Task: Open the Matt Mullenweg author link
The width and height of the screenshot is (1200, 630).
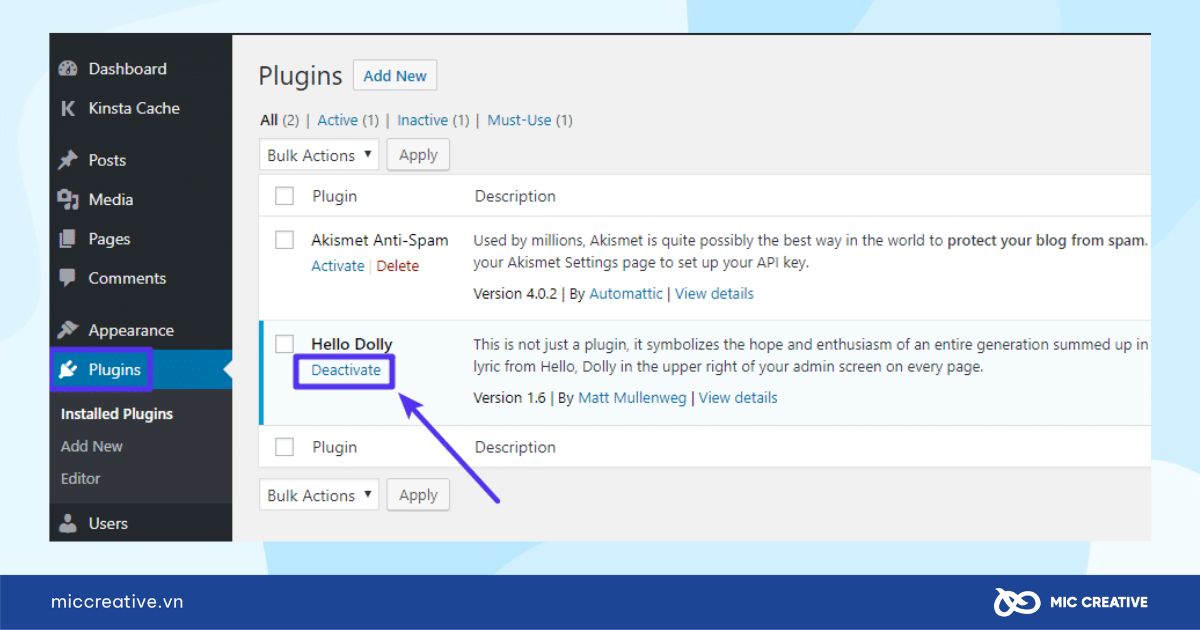Action: click(x=632, y=398)
